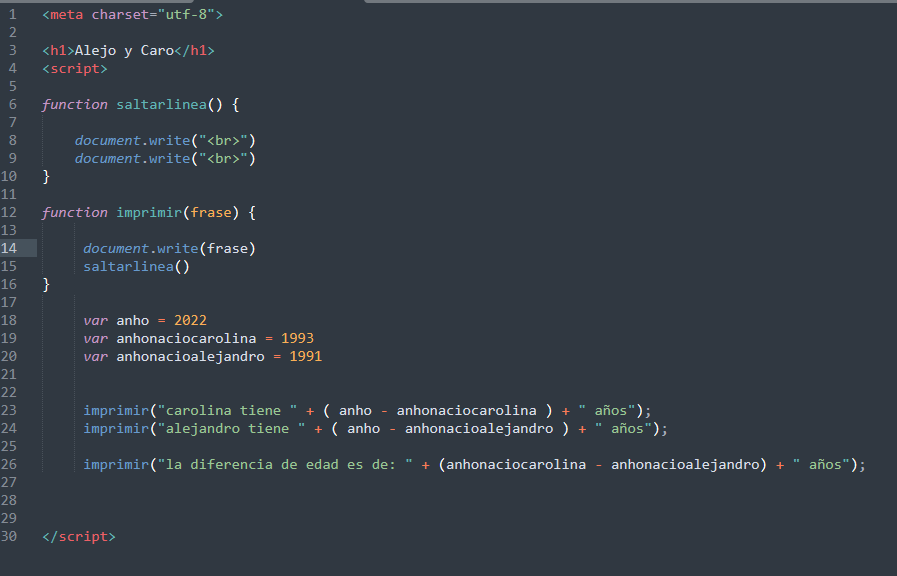Screen dimensions: 897x576
Task: Click document.write("<br>") on line 9
Action: [x=165, y=158]
